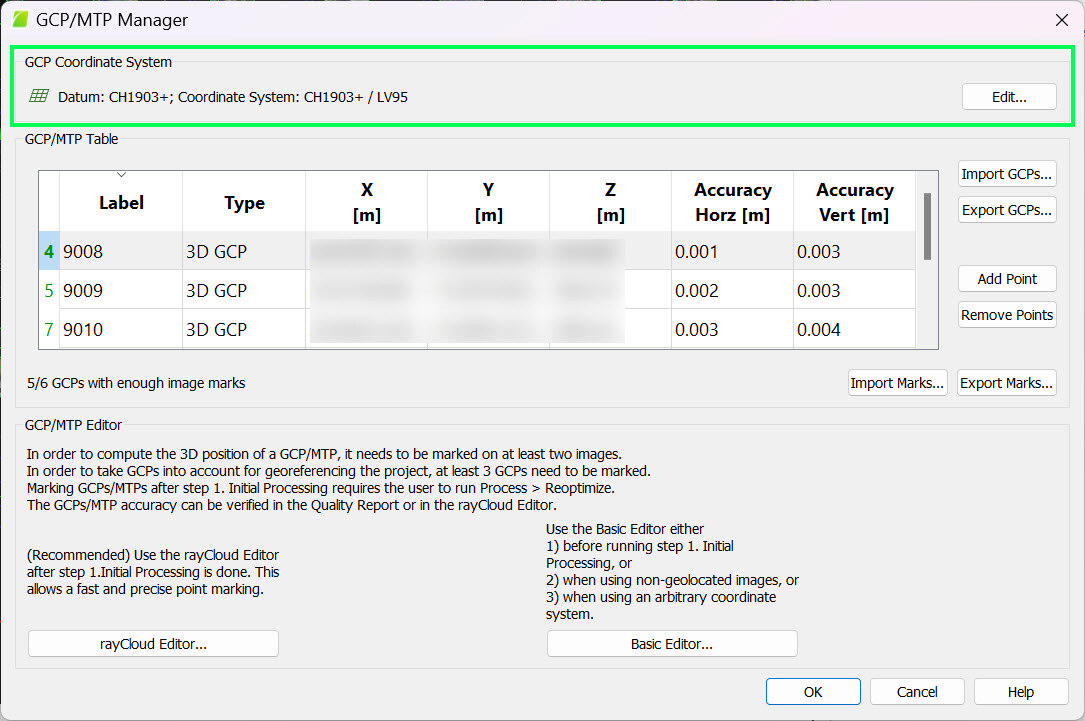Click the X coordinate field of GCP 9008
The height and width of the screenshot is (721, 1085).
tap(366, 251)
